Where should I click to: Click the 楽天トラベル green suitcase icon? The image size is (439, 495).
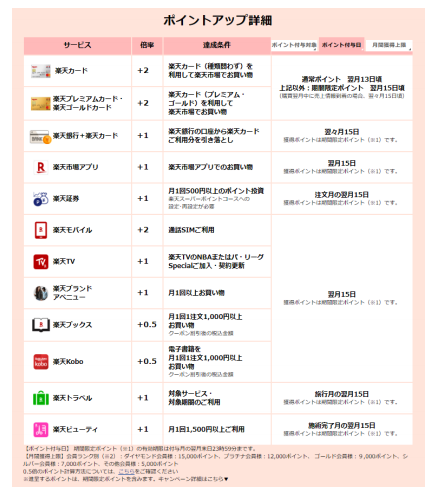pyautogui.click(x=41, y=398)
